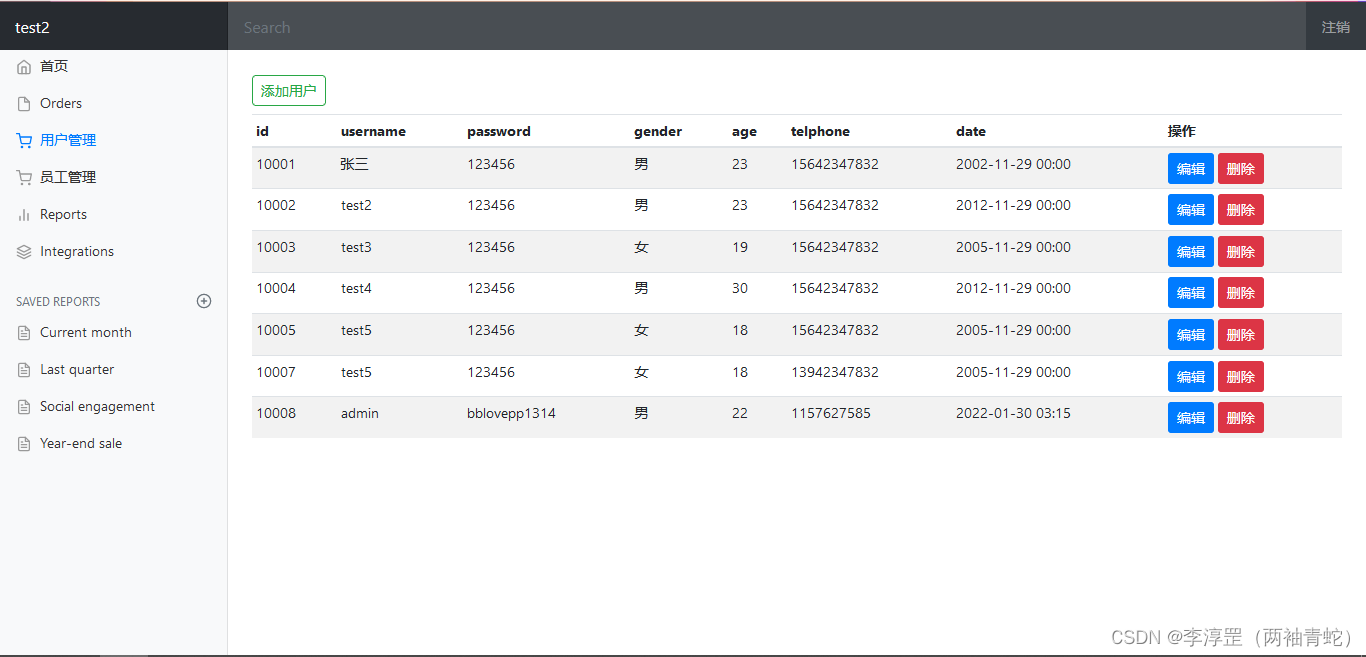Select telephone cell 1157627585
Viewport: 1366px width, 657px height.
[831, 413]
